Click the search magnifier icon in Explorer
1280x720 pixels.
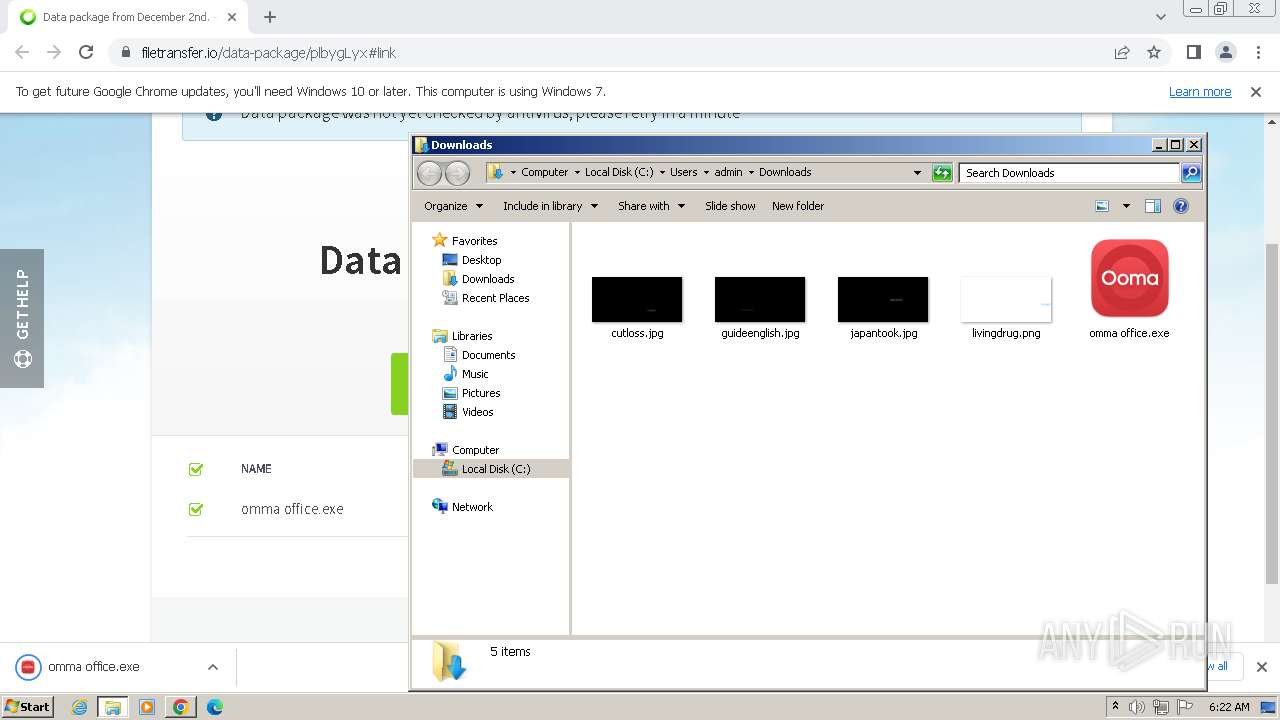(x=1190, y=173)
